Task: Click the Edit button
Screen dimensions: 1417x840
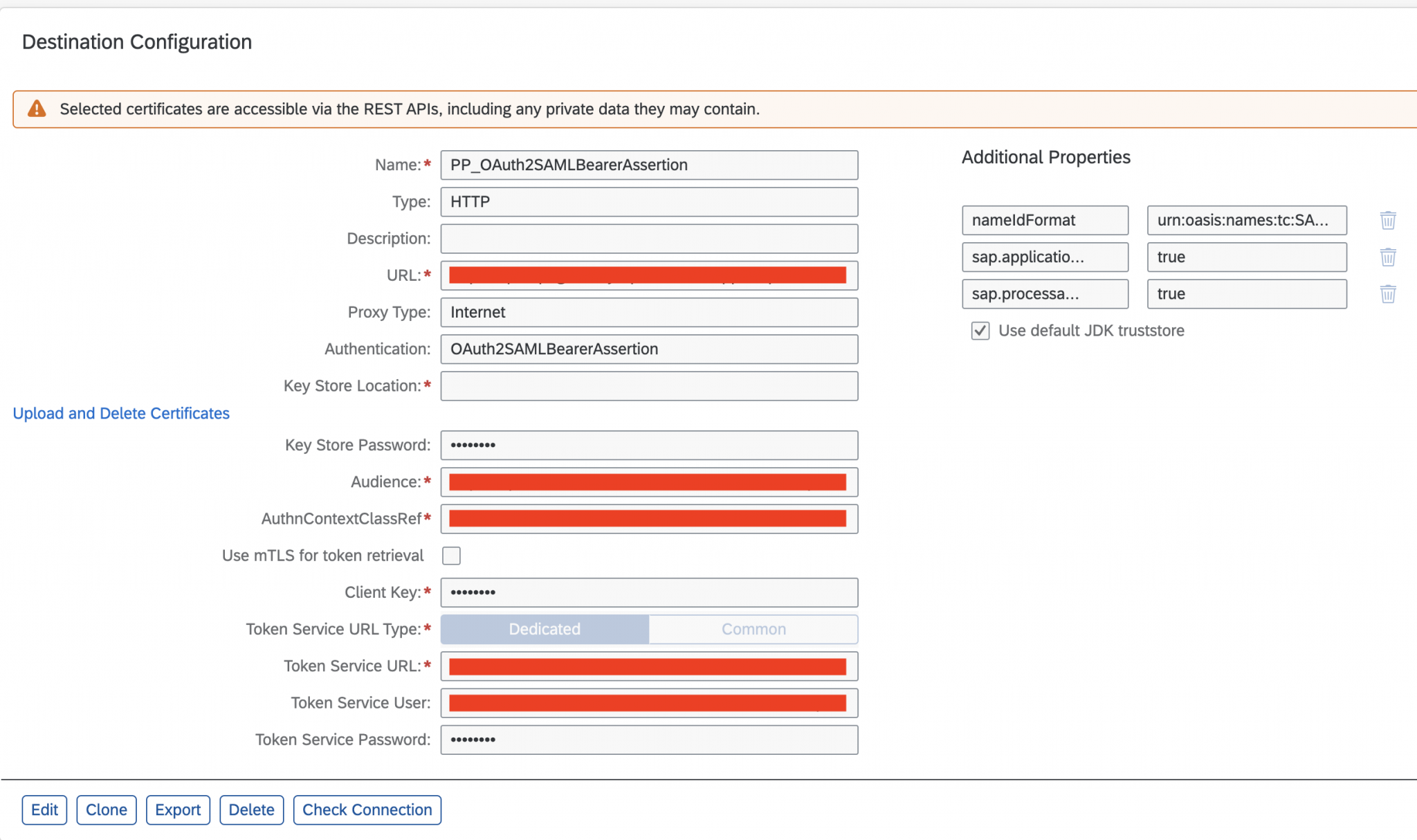Action: tap(44, 810)
